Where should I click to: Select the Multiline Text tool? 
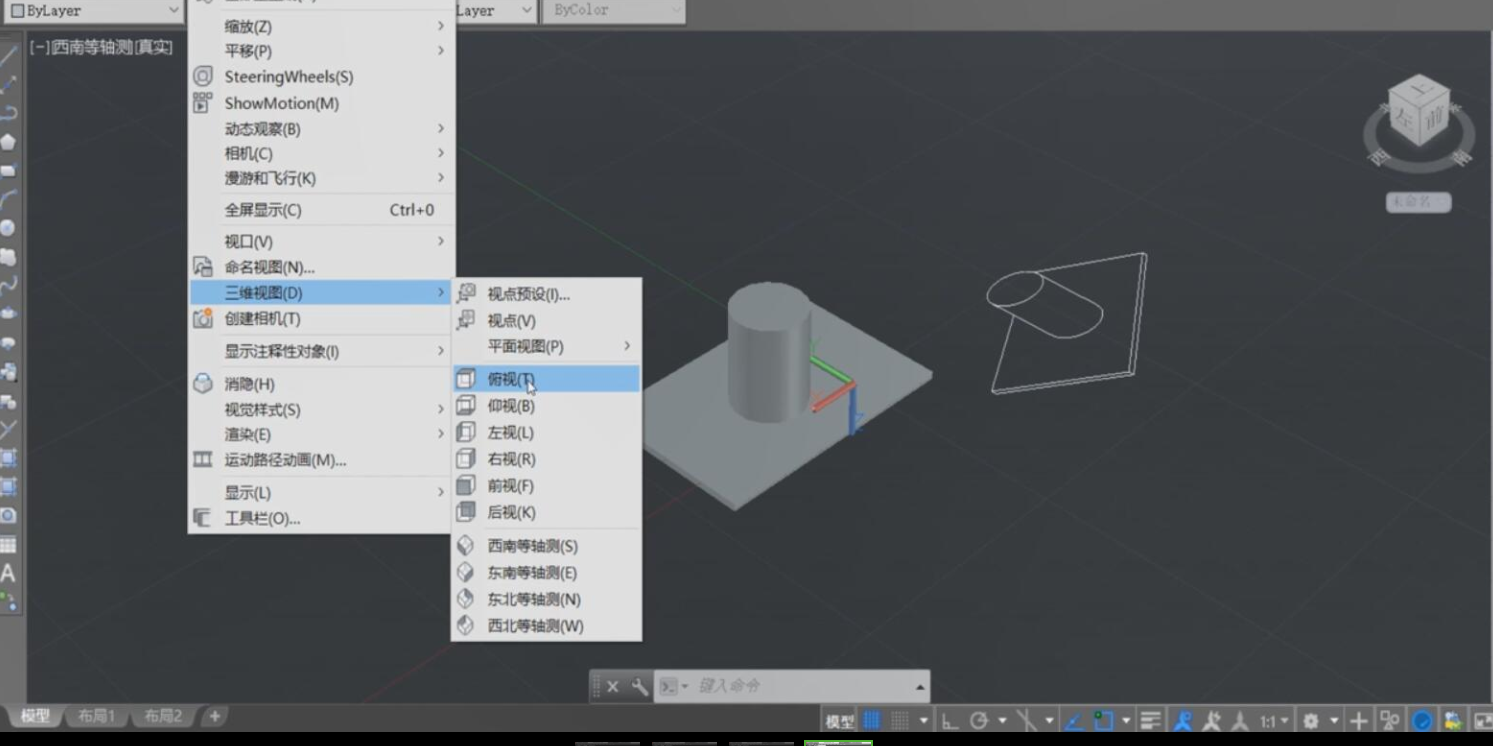click(x=8, y=573)
